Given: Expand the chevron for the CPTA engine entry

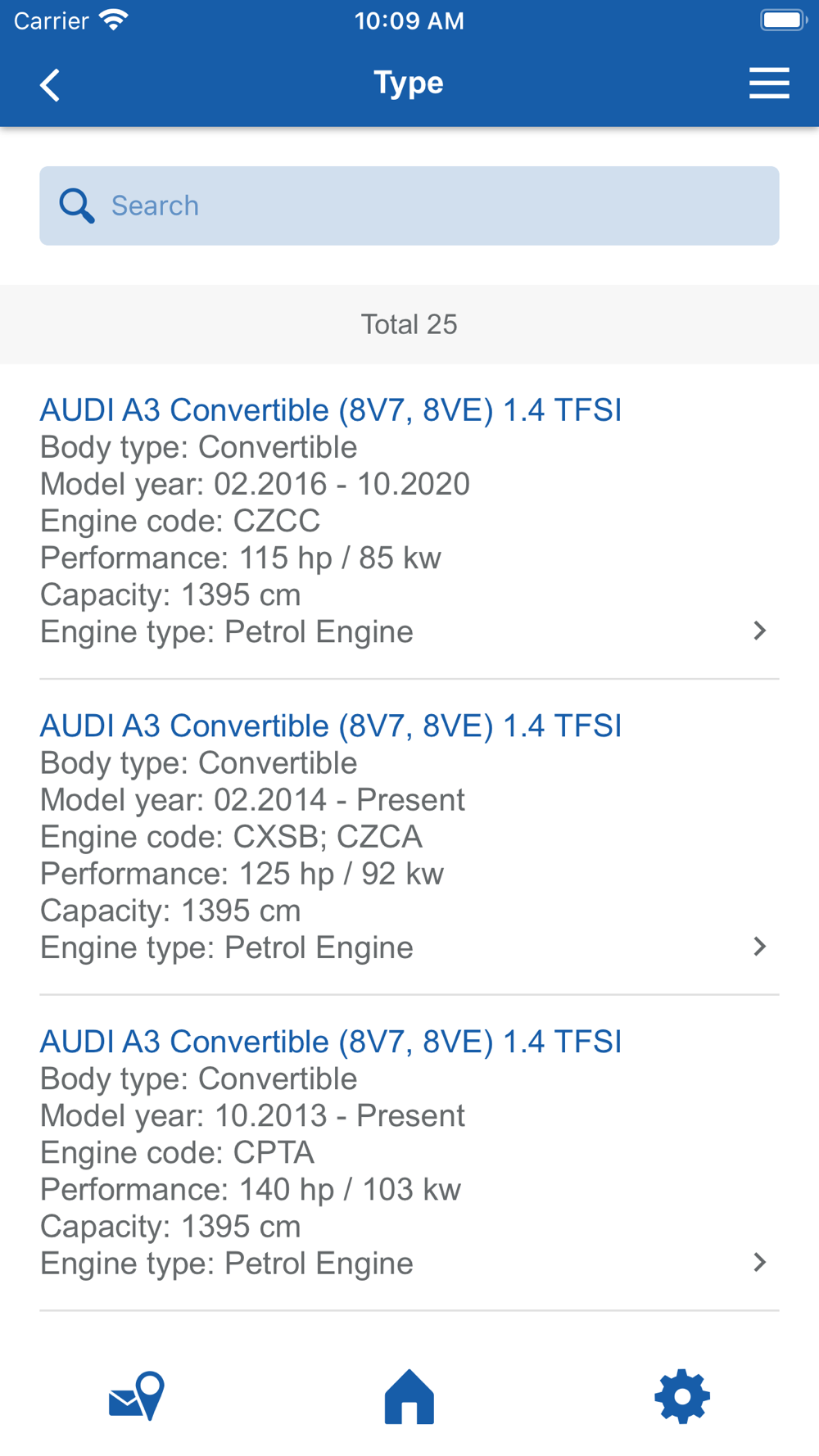Looking at the screenshot, I should (759, 1262).
